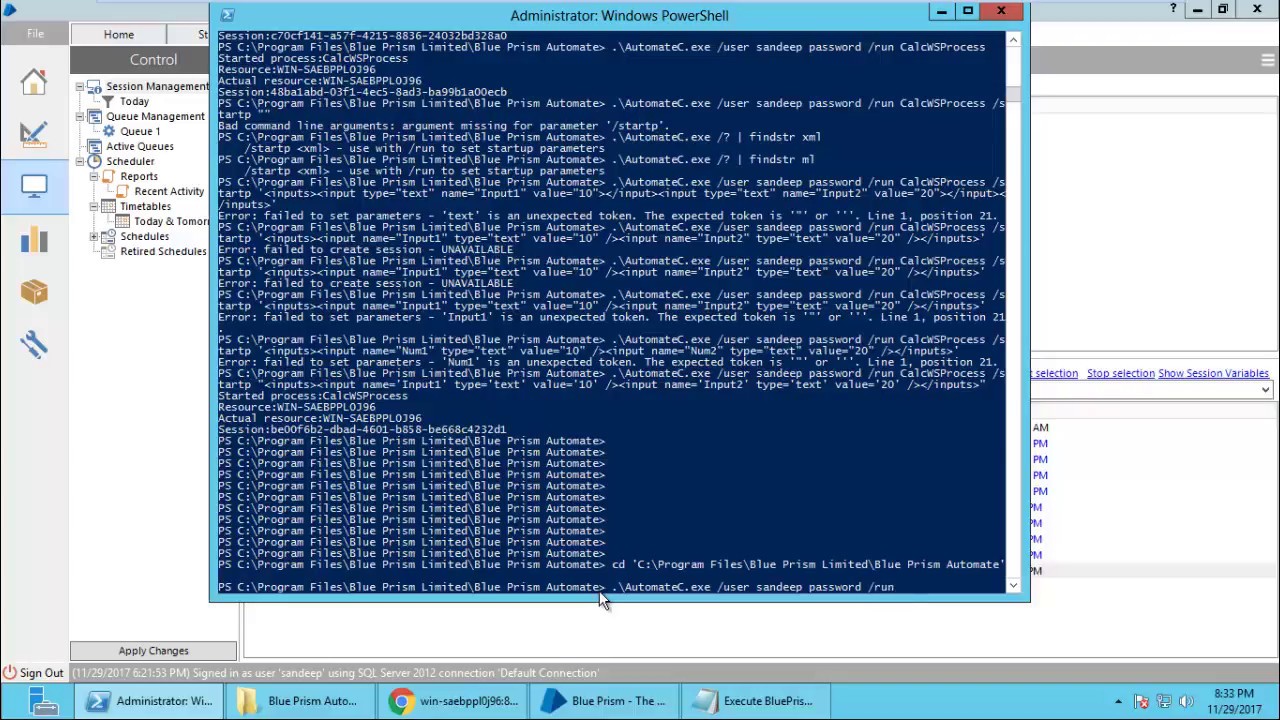Collapse the Reports tree node
The height and width of the screenshot is (720, 1280).
coord(94,177)
